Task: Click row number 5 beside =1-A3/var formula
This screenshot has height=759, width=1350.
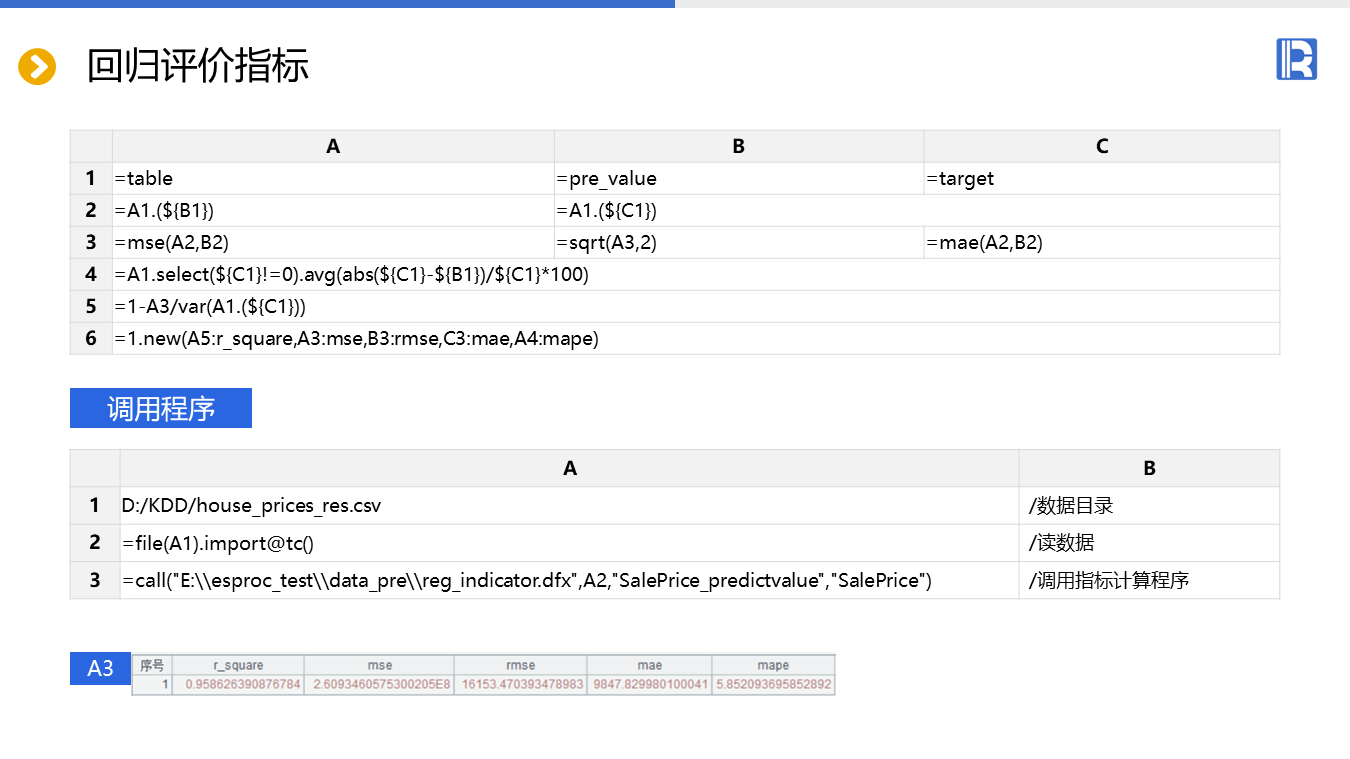Action: click(x=91, y=307)
